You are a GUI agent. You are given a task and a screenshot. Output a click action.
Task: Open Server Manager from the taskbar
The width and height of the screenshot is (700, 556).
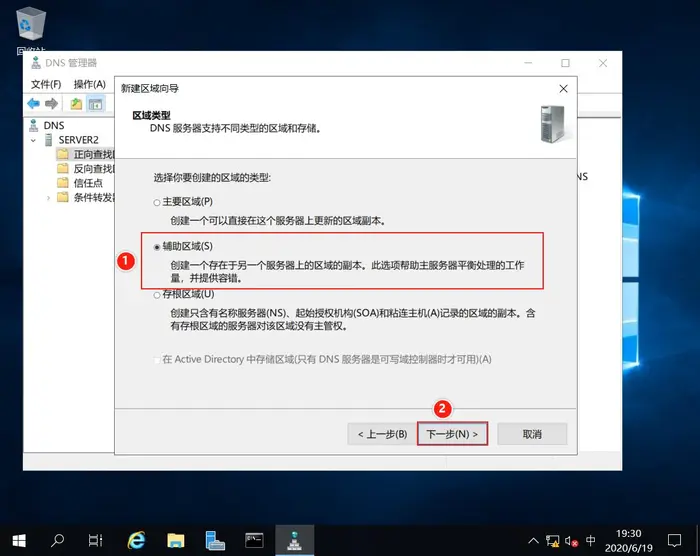[x=215, y=541]
